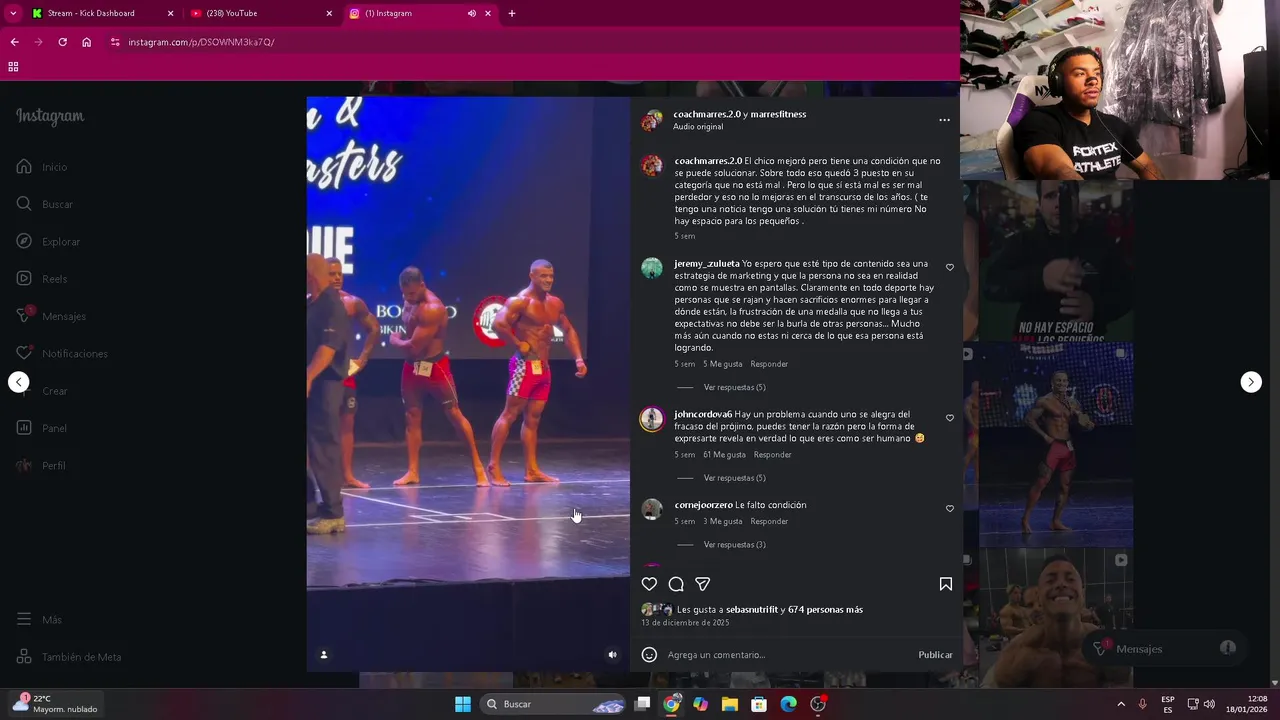Image resolution: width=1280 pixels, height=720 pixels.
Task: Open the post options three-dot menu
Action: (x=944, y=120)
